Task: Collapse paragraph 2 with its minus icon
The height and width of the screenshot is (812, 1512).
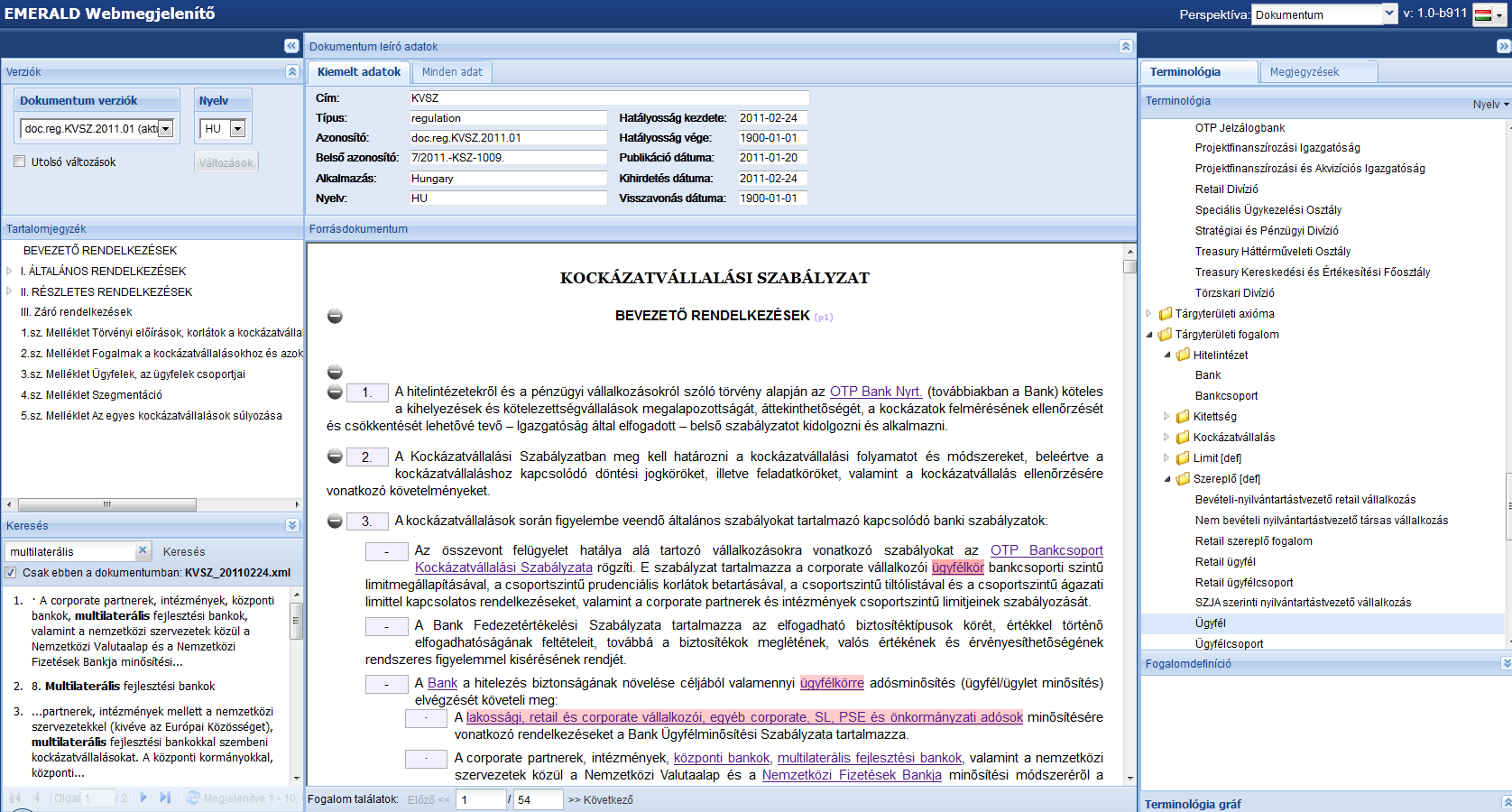Action: coord(335,457)
